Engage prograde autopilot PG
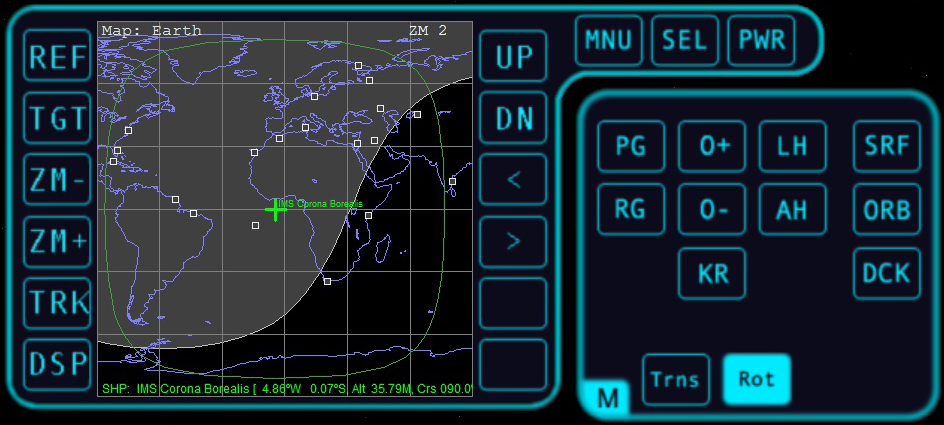Viewport: 944px width, 425px height. (631, 146)
